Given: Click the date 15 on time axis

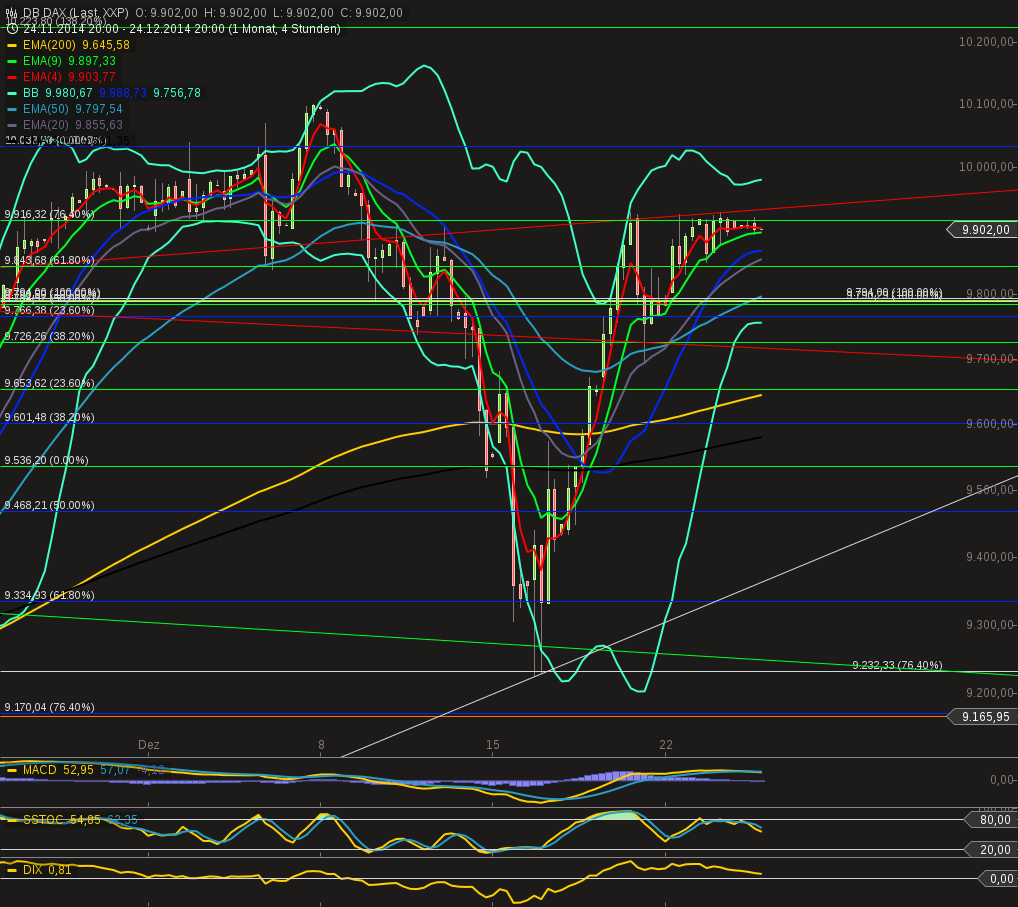Looking at the screenshot, I should 493,745.
